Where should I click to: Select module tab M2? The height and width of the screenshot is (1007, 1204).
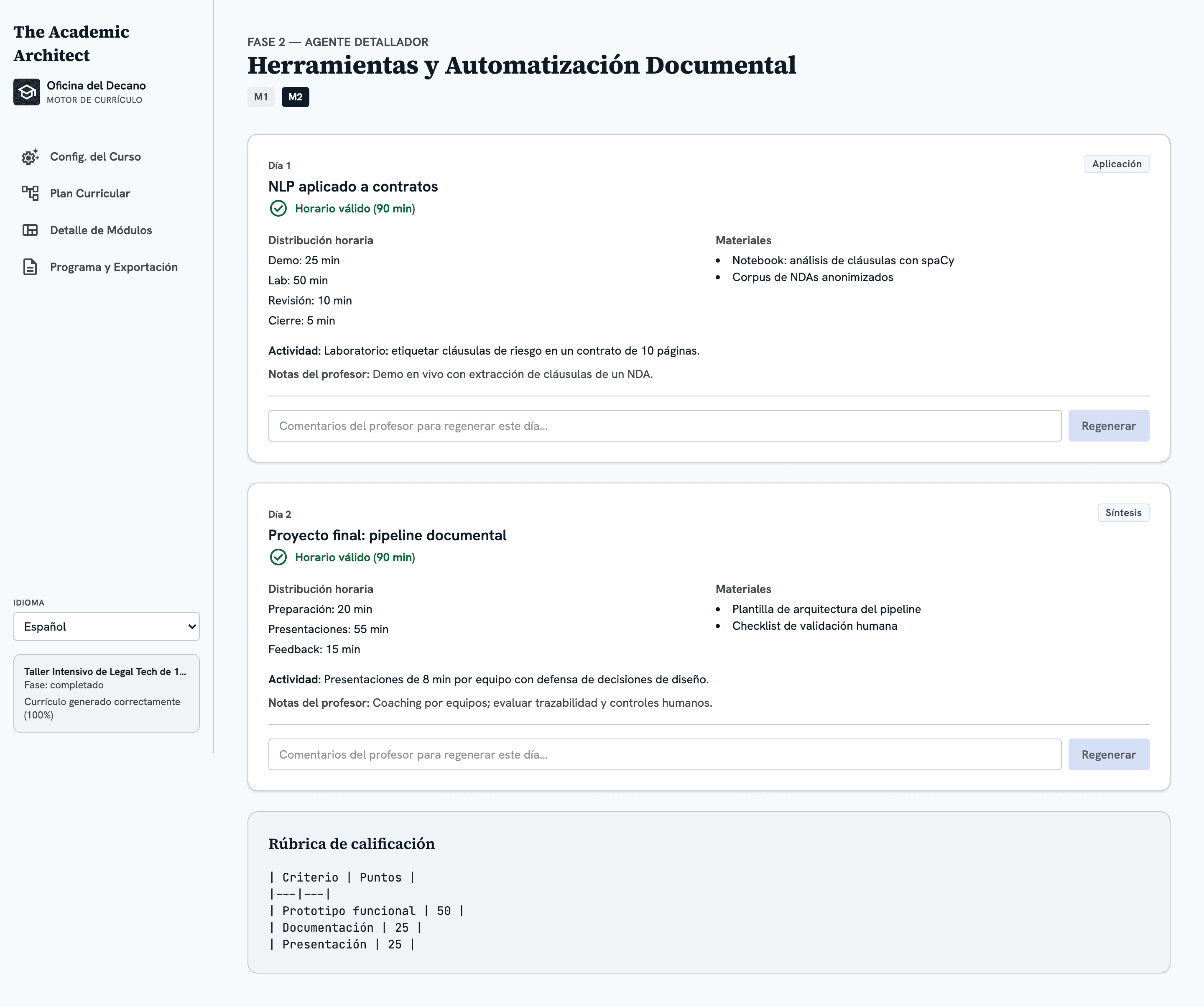click(x=295, y=97)
